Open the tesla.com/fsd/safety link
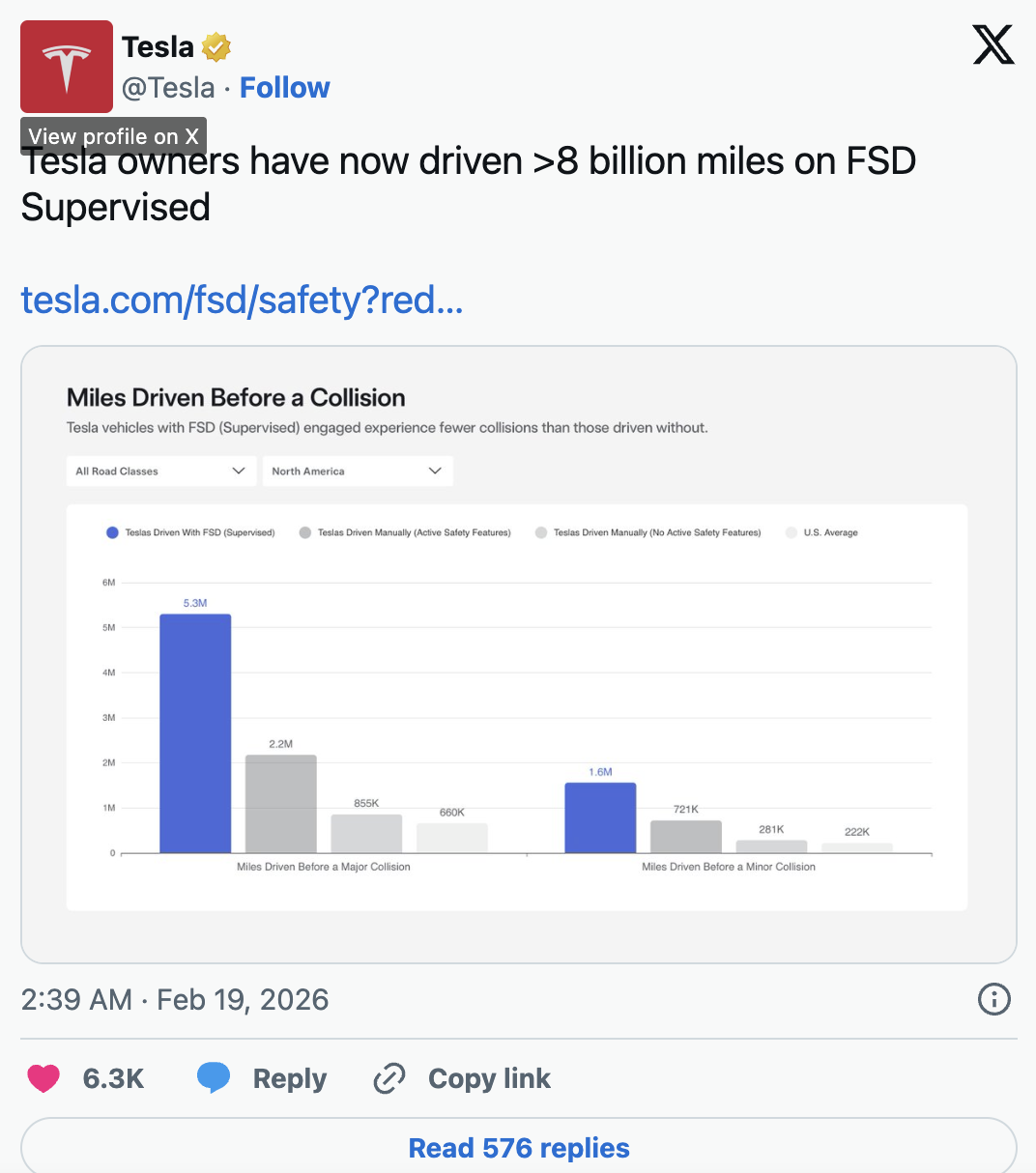Viewport: 1036px width, 1173px height. click(242, 300)
